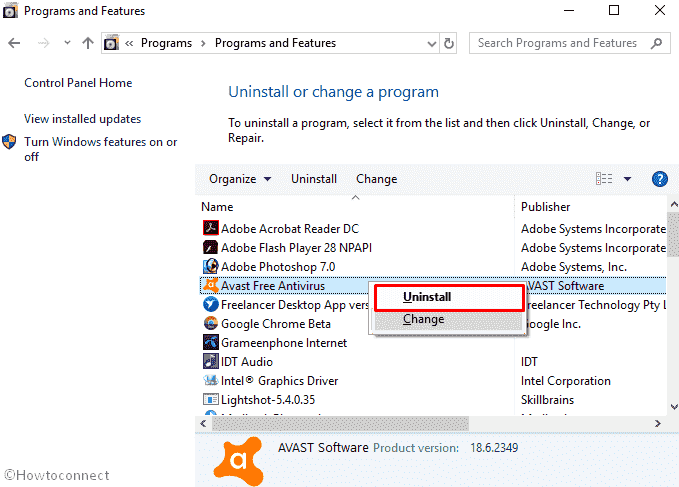
Task: Choose Uninstall from the context menu
Action: [x=427, y=297]
